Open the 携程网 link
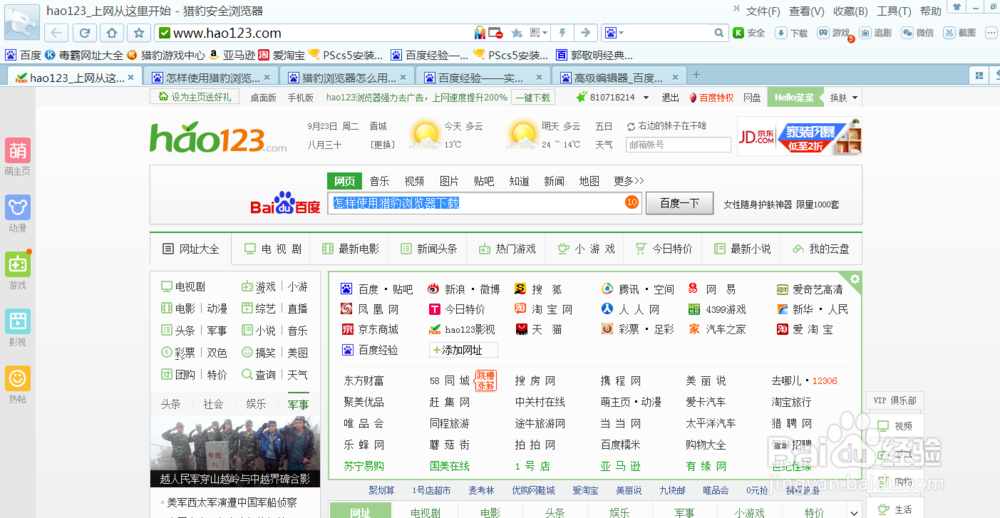 (x=621, y=381)
